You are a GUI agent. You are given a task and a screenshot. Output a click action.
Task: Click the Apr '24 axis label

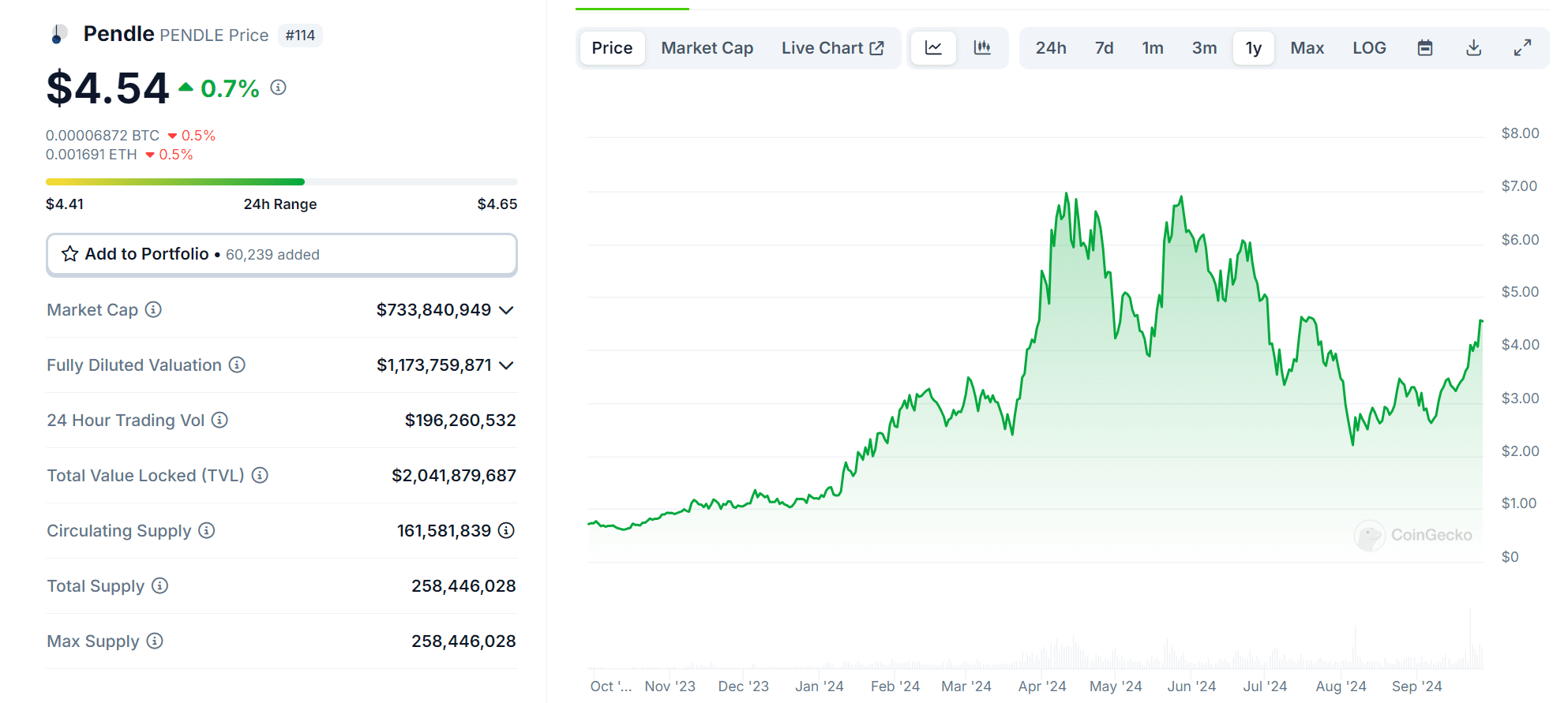tap(1042, 686)
